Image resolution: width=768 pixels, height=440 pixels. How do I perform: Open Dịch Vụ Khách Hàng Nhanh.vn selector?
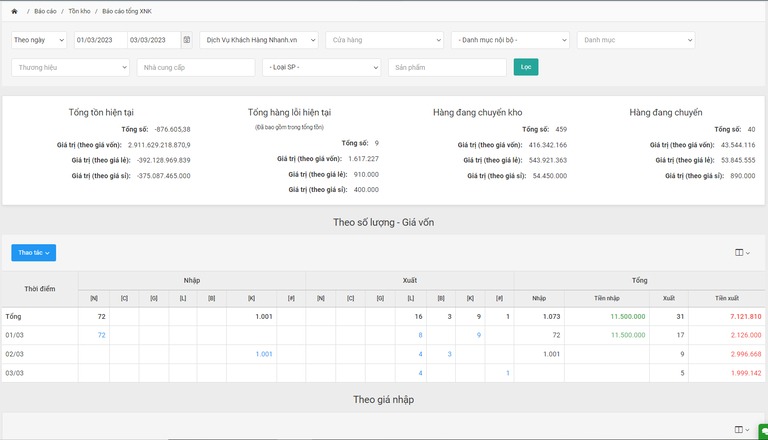pos(258,40)
